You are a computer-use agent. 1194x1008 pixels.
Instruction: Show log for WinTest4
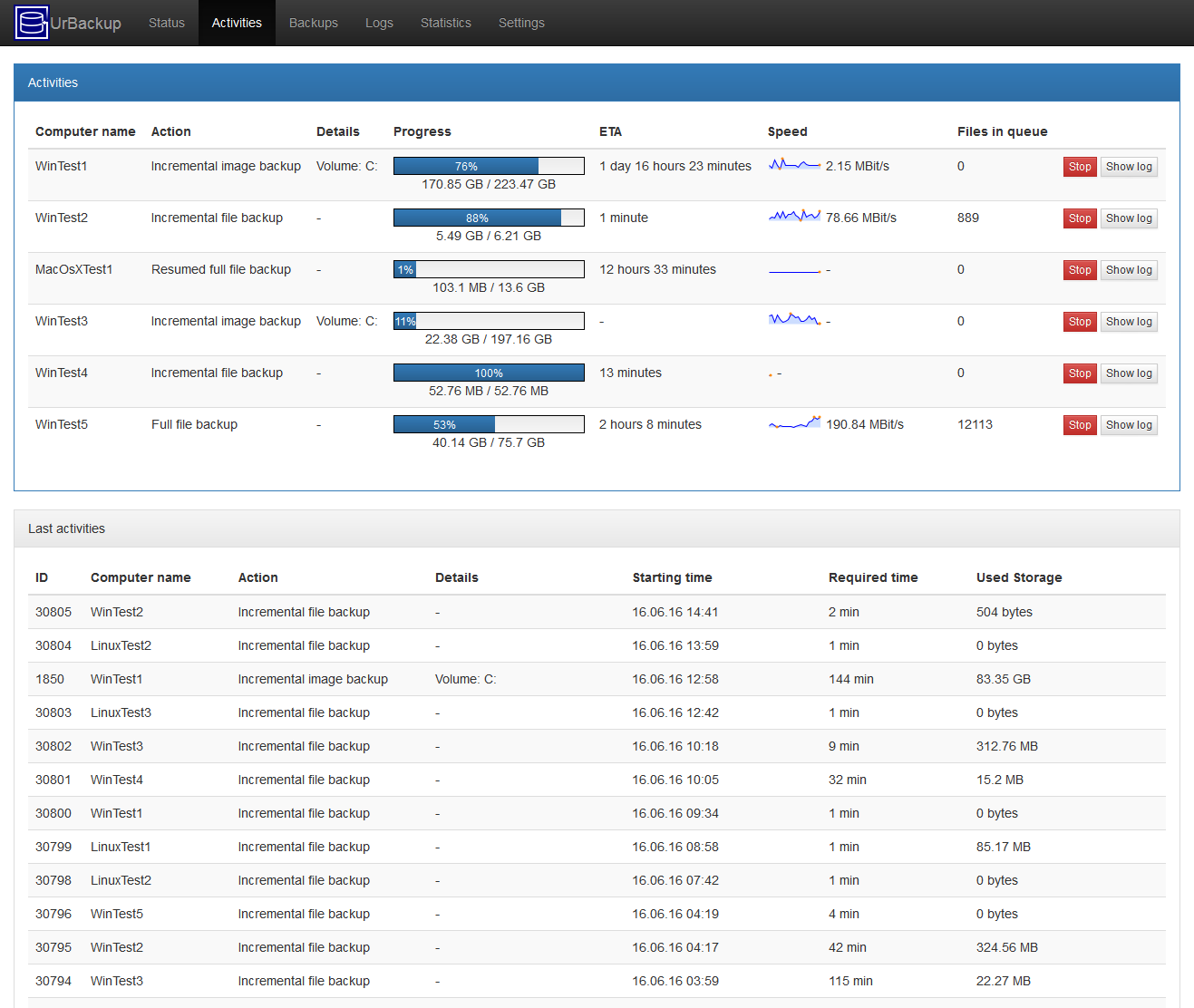(1128, 373)
